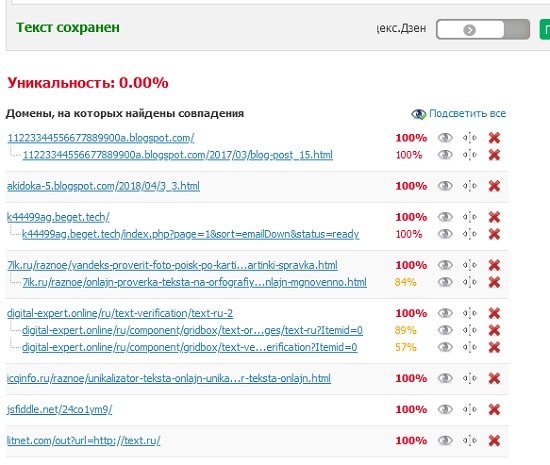The height and width of the screenshot is (465, 550).
Task: Highlight matches for beget.tech index.php row
Action: (445, 234)
